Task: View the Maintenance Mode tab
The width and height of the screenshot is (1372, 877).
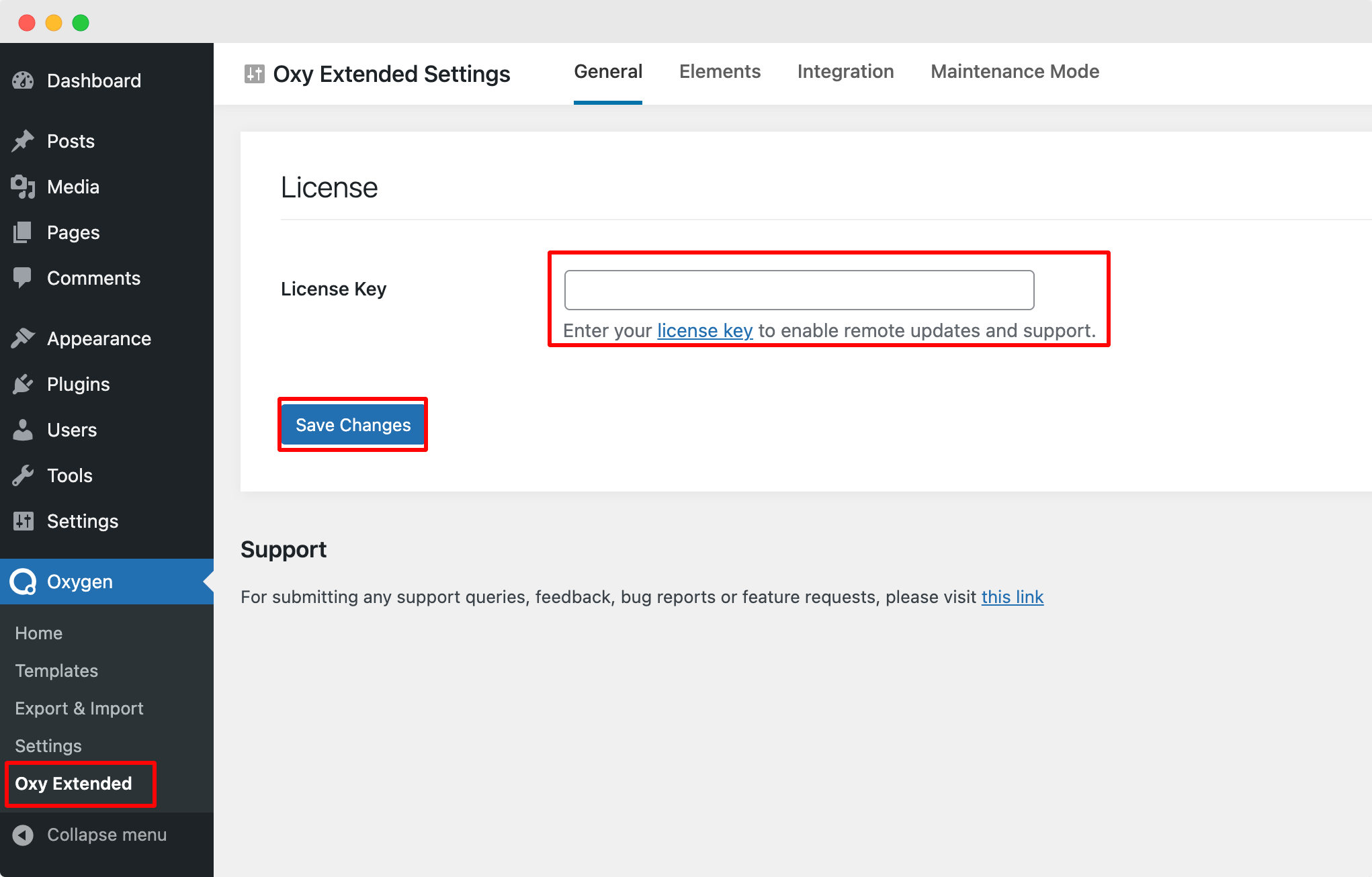Action: (x=1014, y=71)
